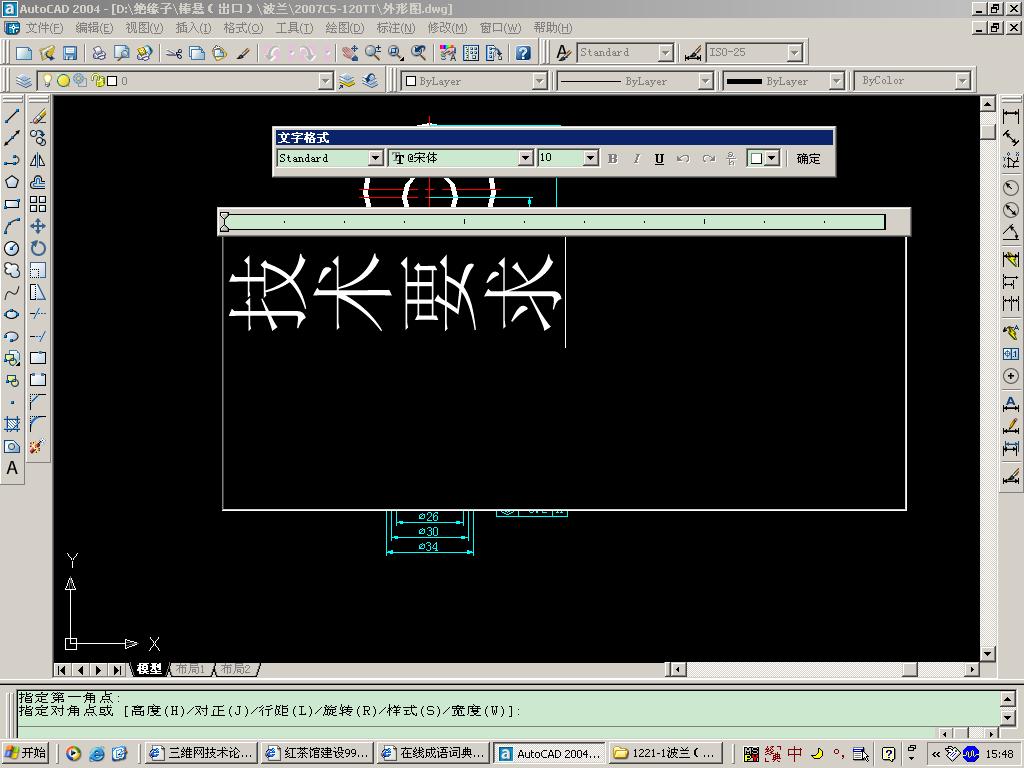1024x768 pixels.
Task: Toggle Bold in text formatting bar
Action: click(613, 159)
